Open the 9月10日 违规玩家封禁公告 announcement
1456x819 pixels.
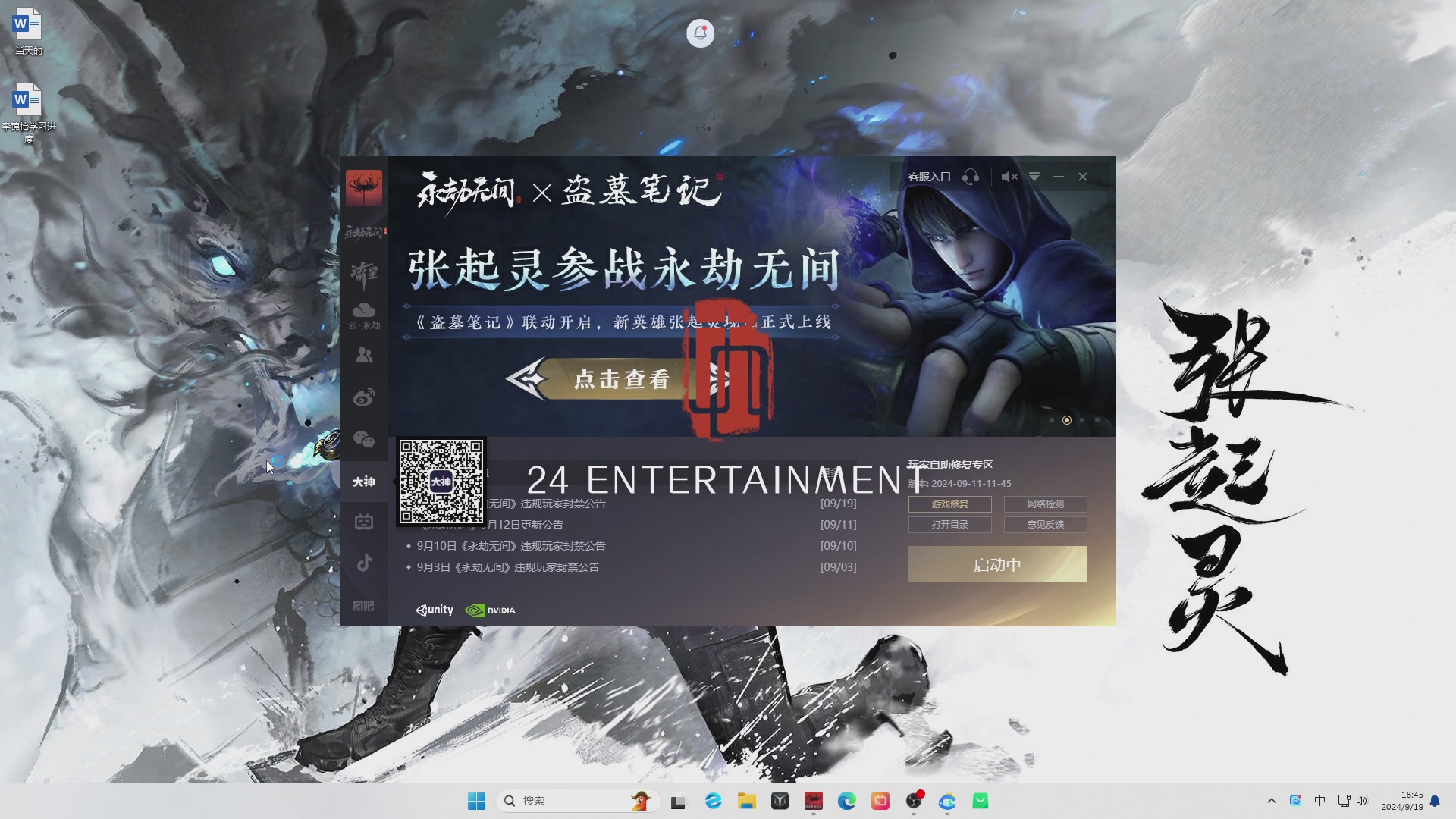[x=511, y=546]
